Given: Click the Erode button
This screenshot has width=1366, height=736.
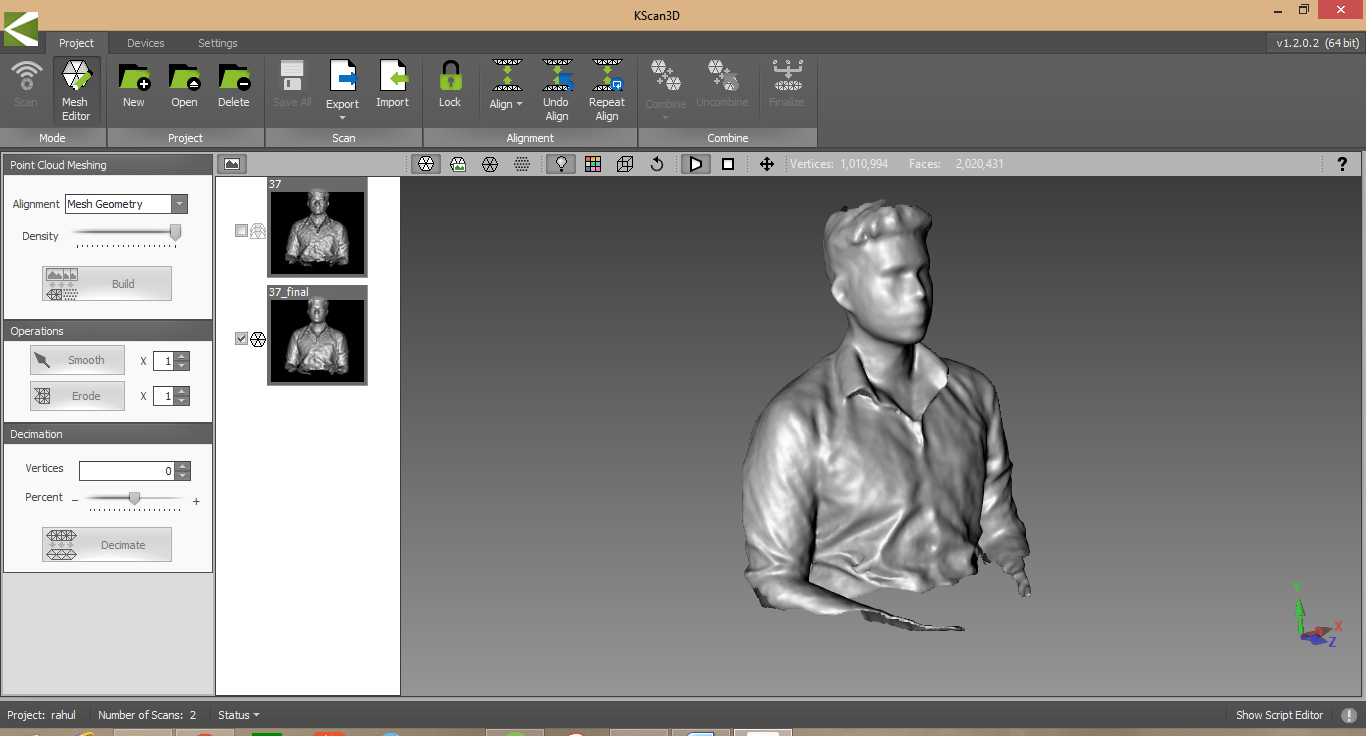Looking at the screenshot, I should click(78, 396).
